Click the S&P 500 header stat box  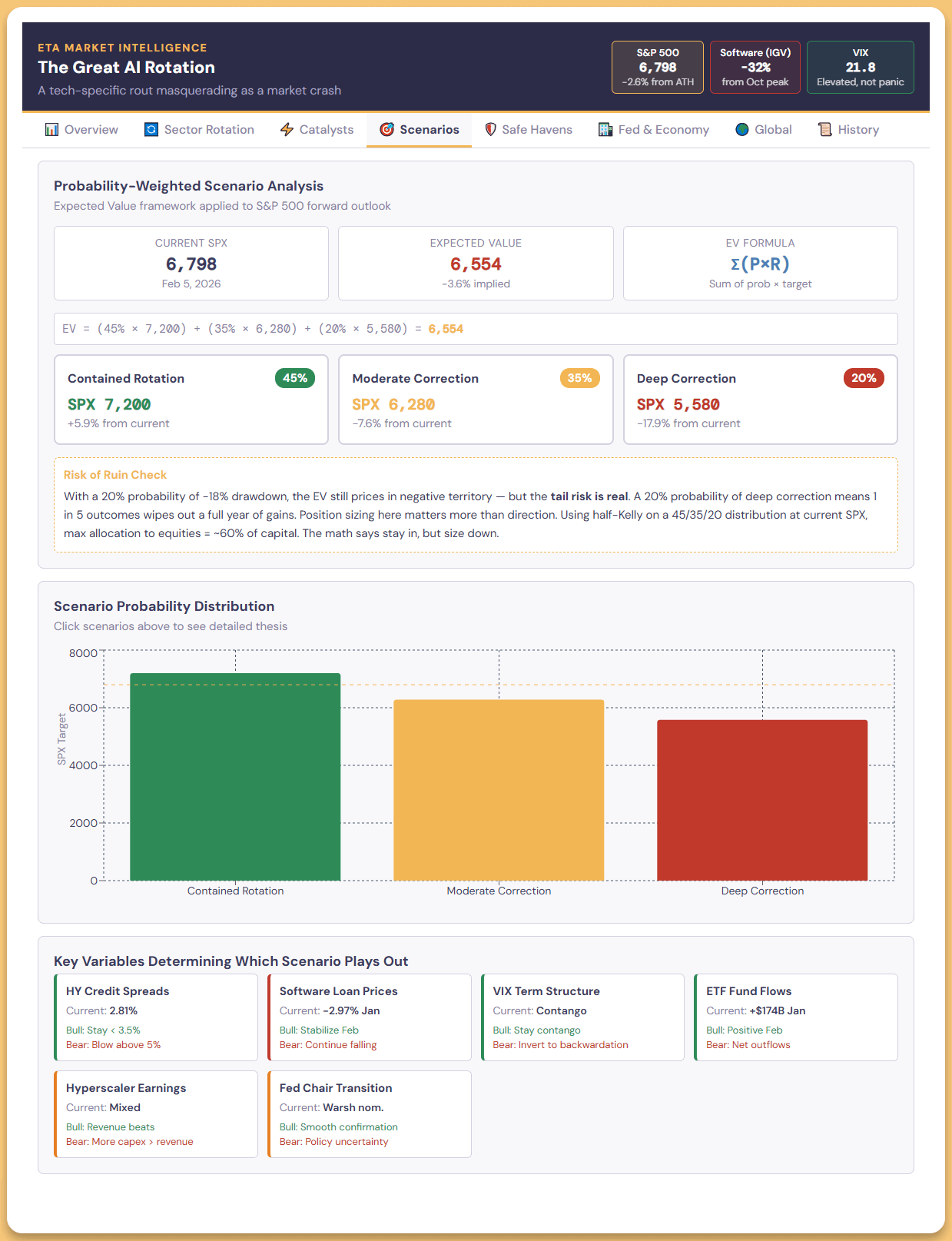click(x=658, y=68)
